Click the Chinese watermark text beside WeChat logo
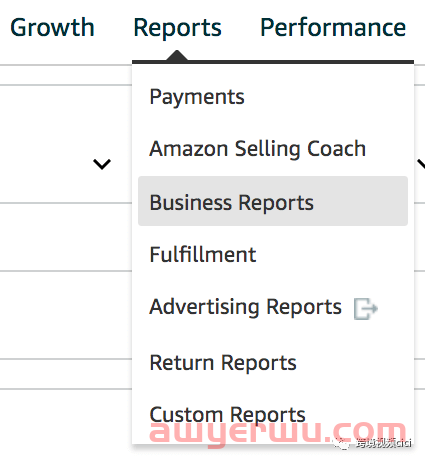The height and width of the screenshot is (462, 425). coord(383,443)
